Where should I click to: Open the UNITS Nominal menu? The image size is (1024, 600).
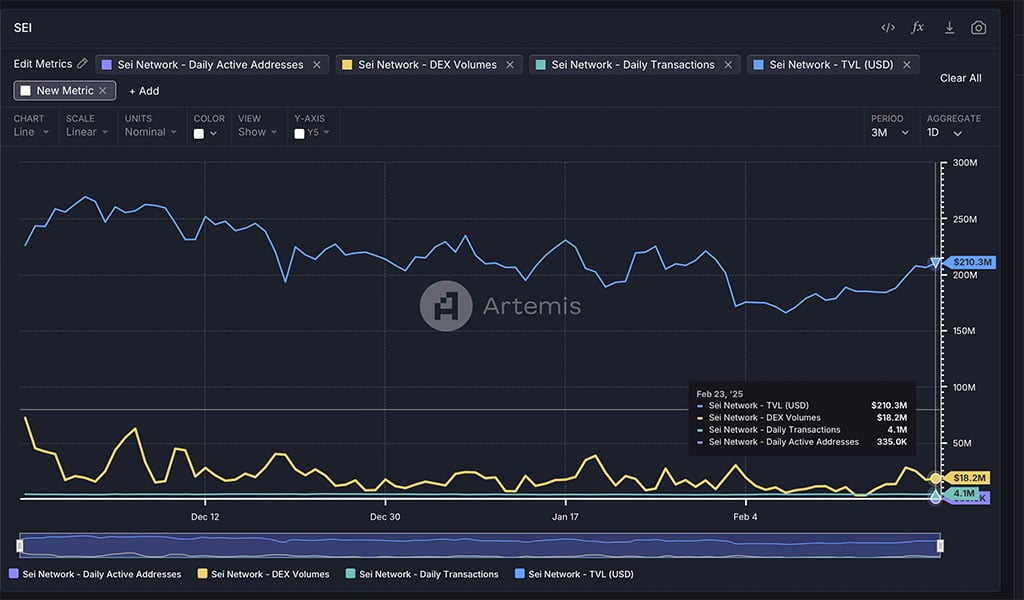tap(150, 132)
